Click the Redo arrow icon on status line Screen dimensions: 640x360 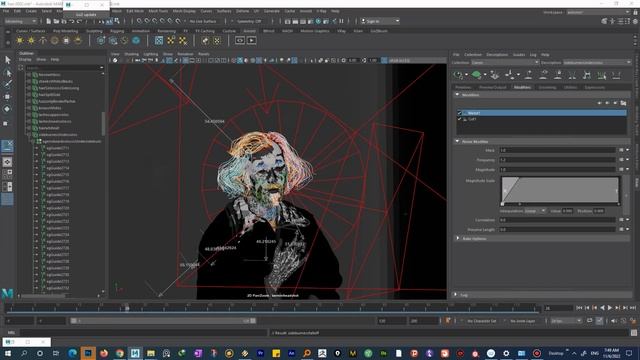click(79, 21)
